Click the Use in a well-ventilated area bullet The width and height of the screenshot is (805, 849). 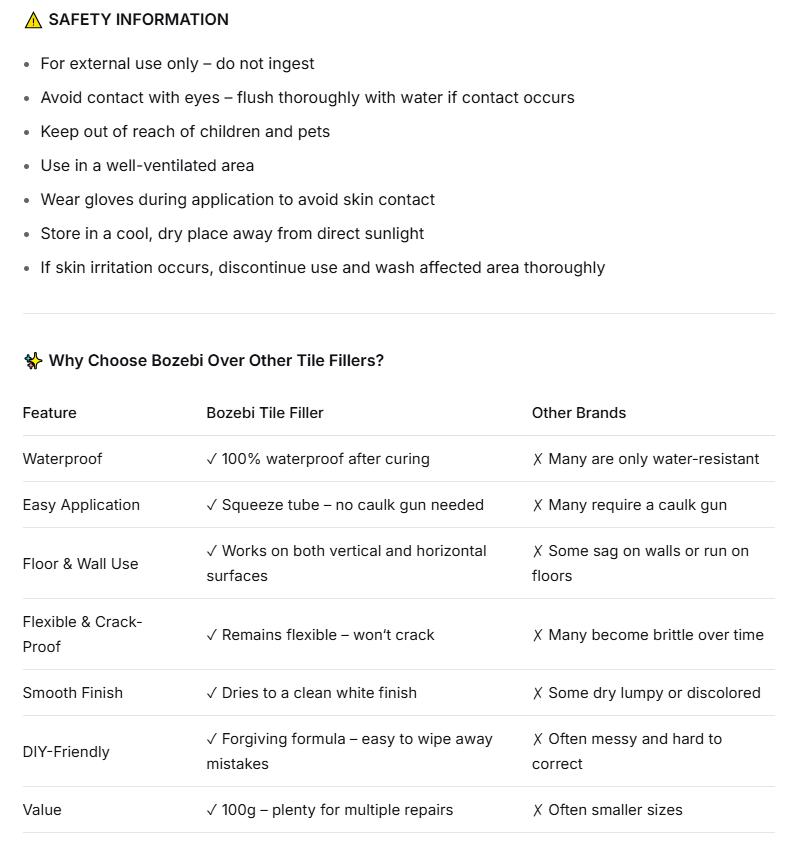147,166
